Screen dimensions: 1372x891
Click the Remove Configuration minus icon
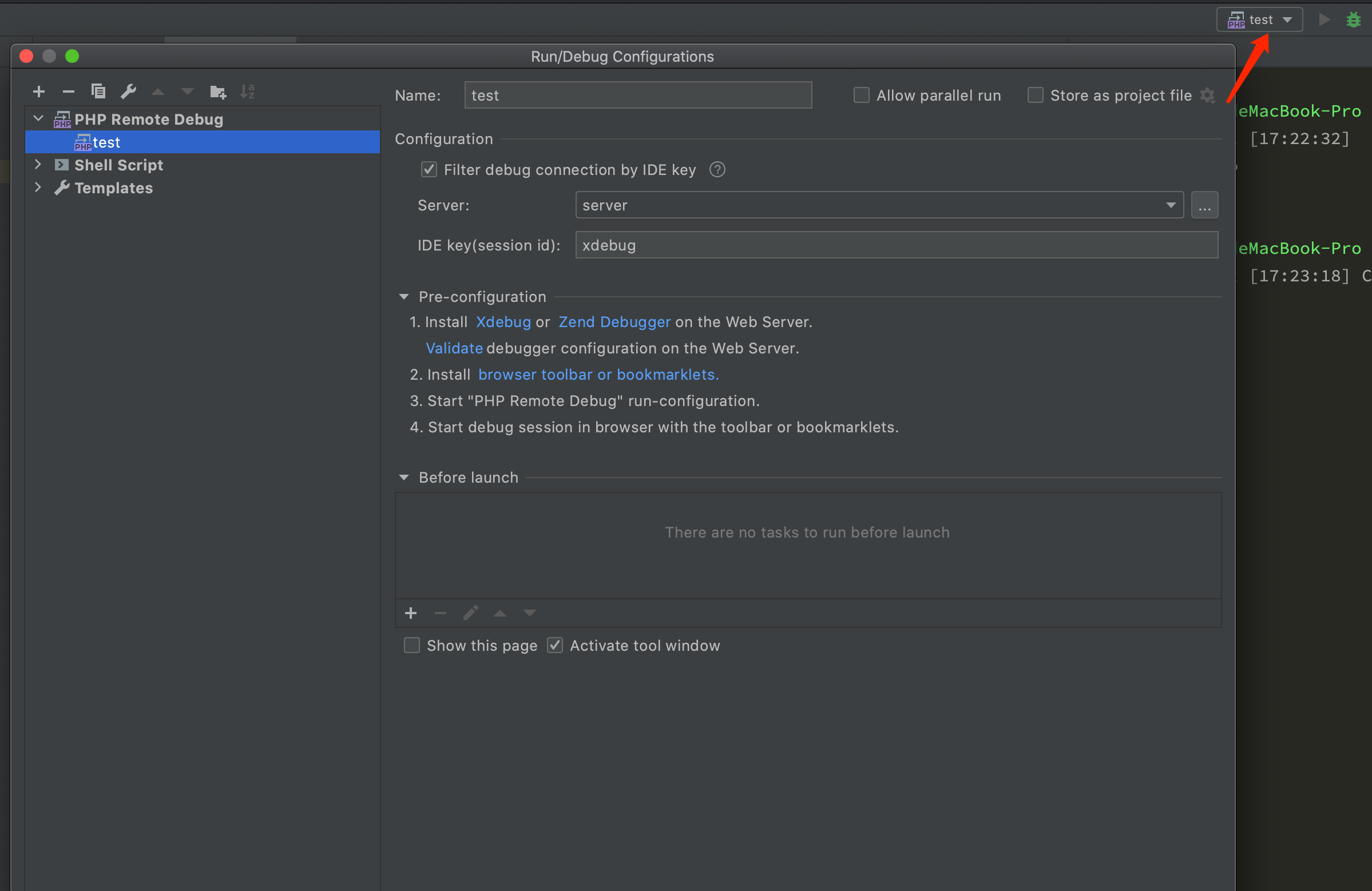tap(69, 92)
